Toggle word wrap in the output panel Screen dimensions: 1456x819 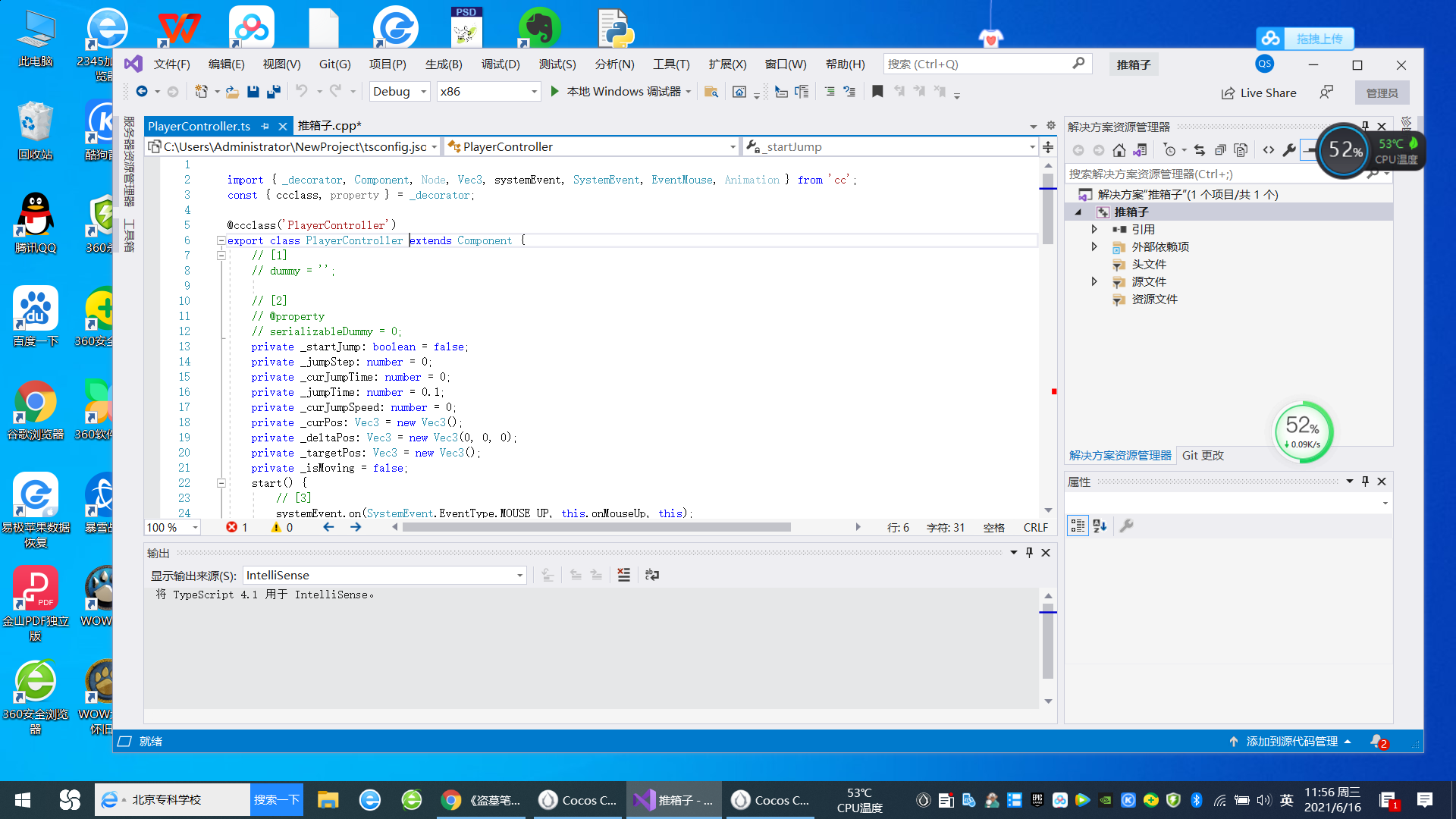pyautogui.click(x=651, y=575)
